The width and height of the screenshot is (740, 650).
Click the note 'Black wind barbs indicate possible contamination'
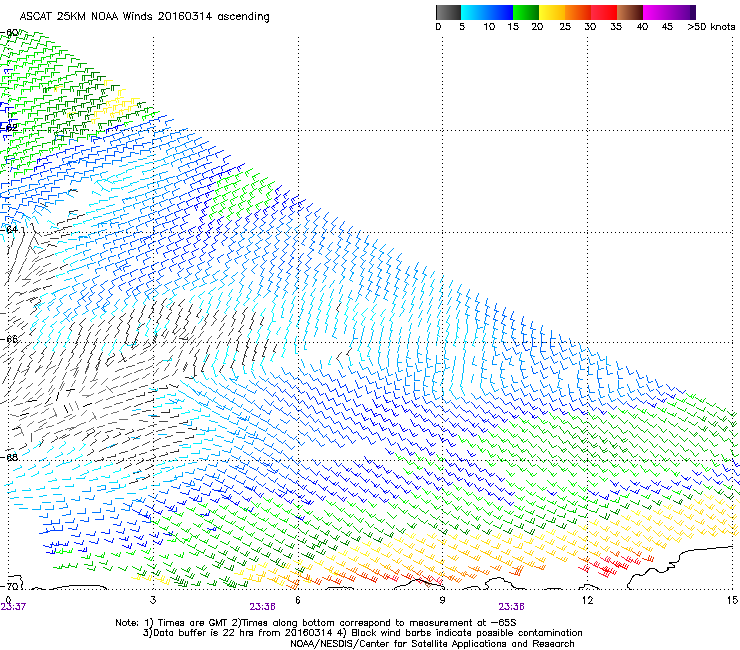467,633
